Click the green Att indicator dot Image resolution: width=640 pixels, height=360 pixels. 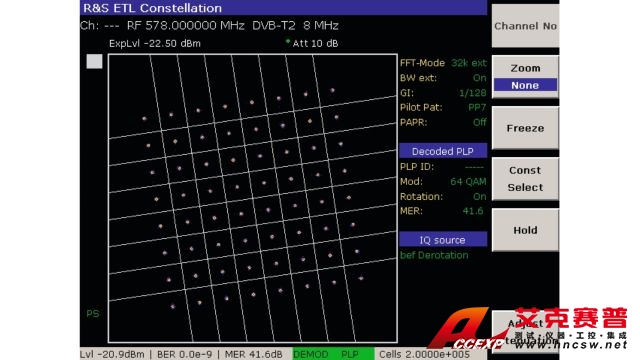pos(288,41)
